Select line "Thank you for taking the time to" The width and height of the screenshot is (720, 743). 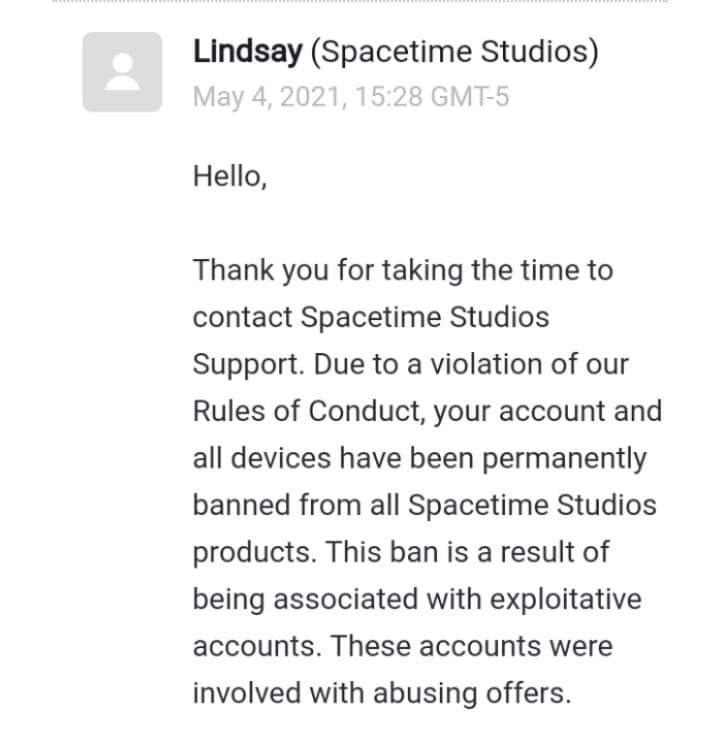pos(403,271)
